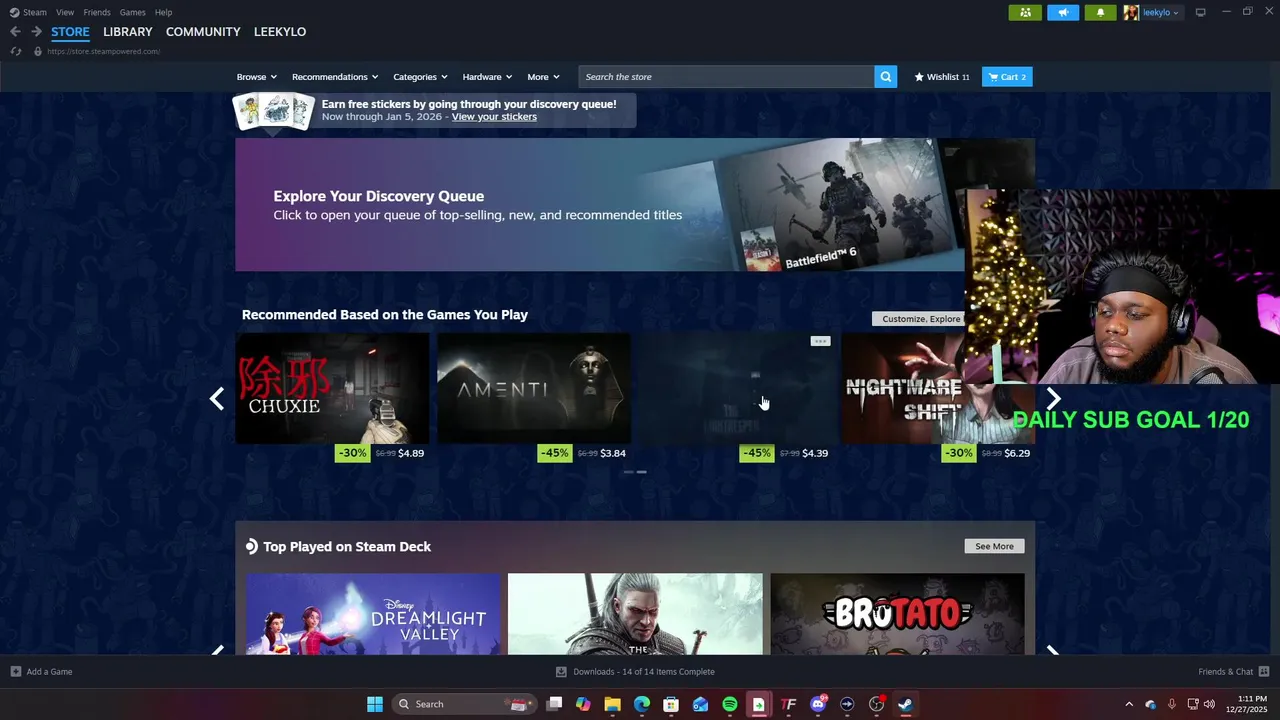This screenshot has height=720, width=1280.
Task: Open Copilot from the taskbar
Action: (583, 704)
